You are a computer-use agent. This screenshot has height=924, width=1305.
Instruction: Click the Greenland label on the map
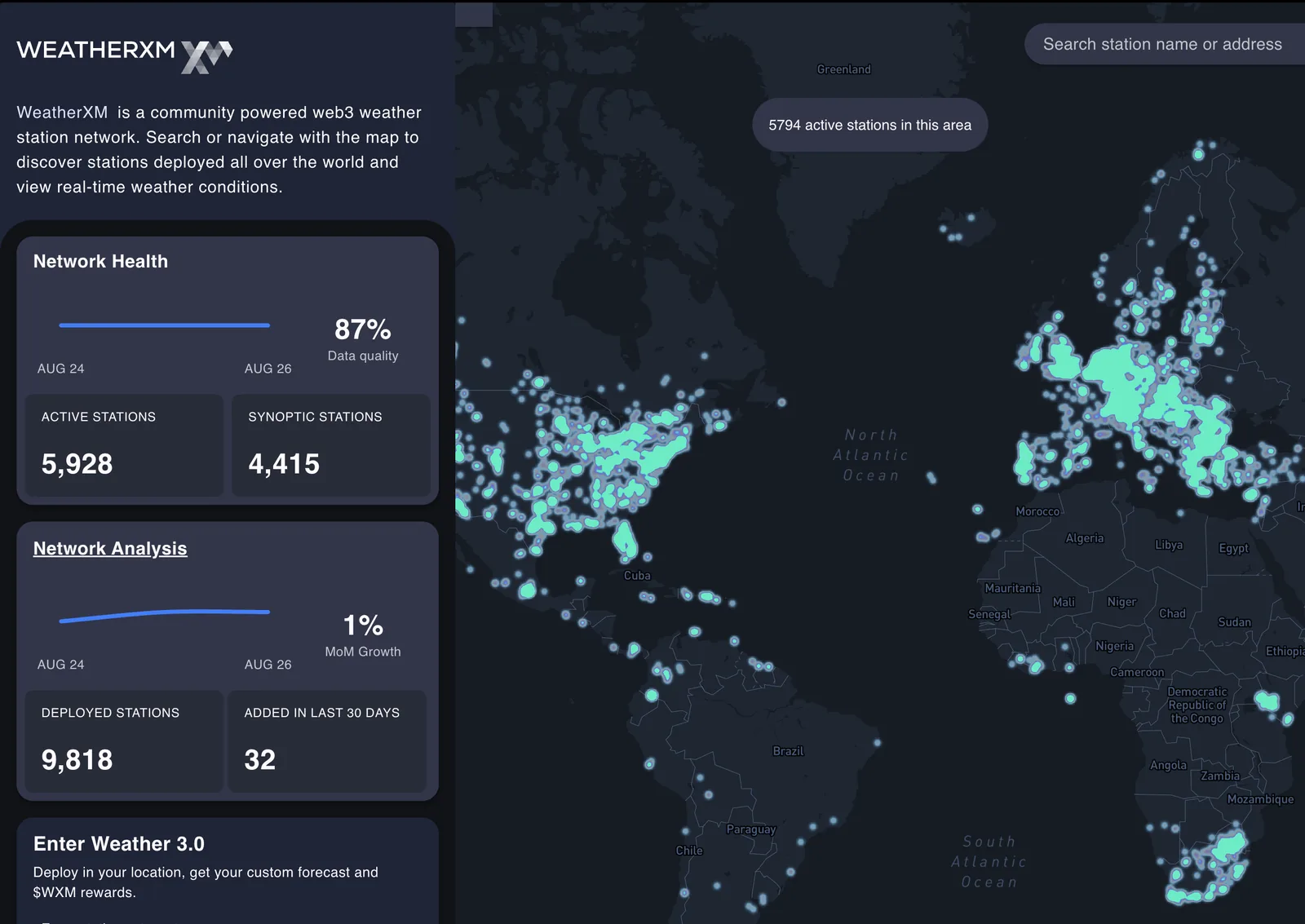(844, 69)
